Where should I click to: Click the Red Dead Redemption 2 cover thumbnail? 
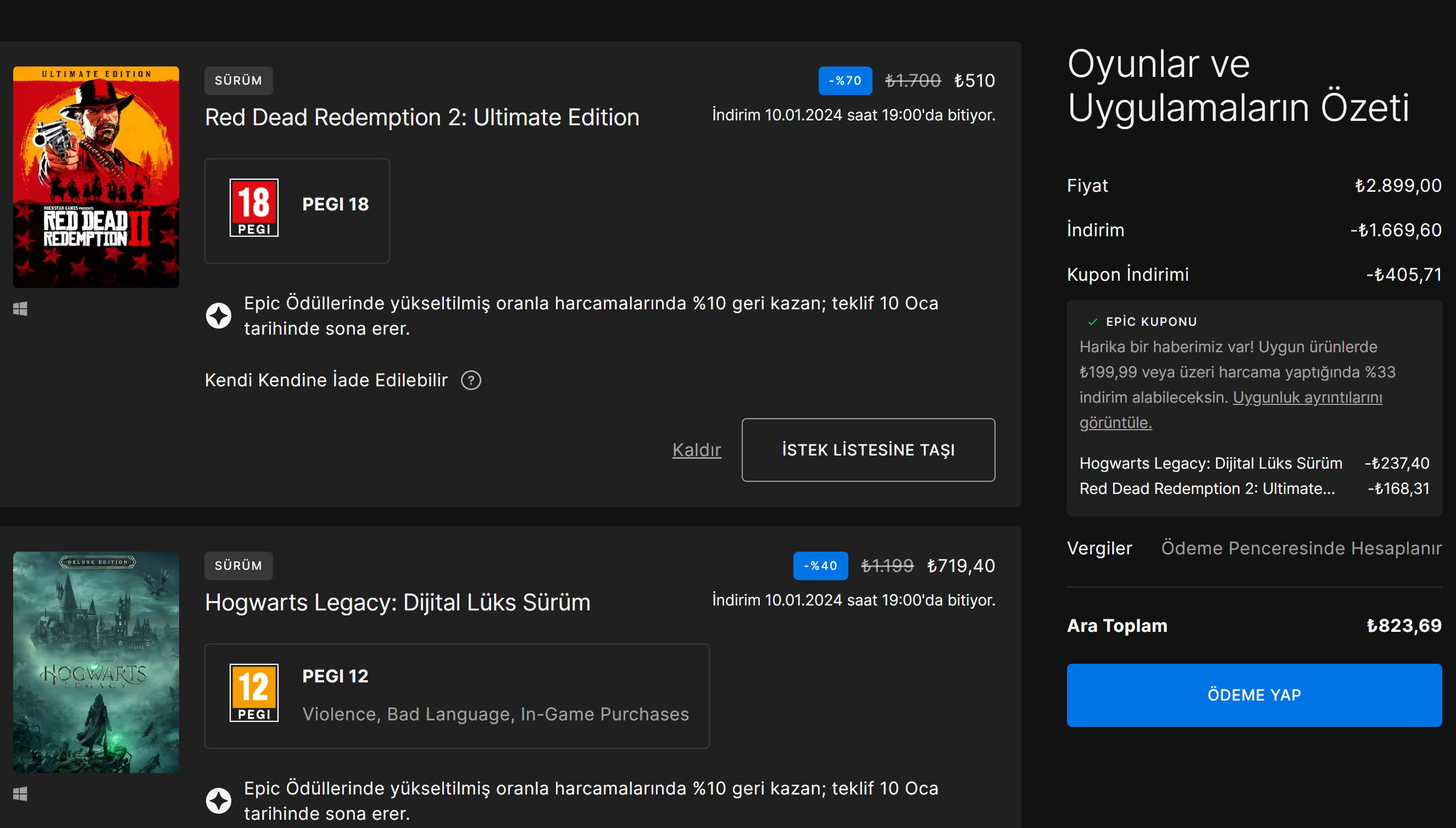pos(96,177)
